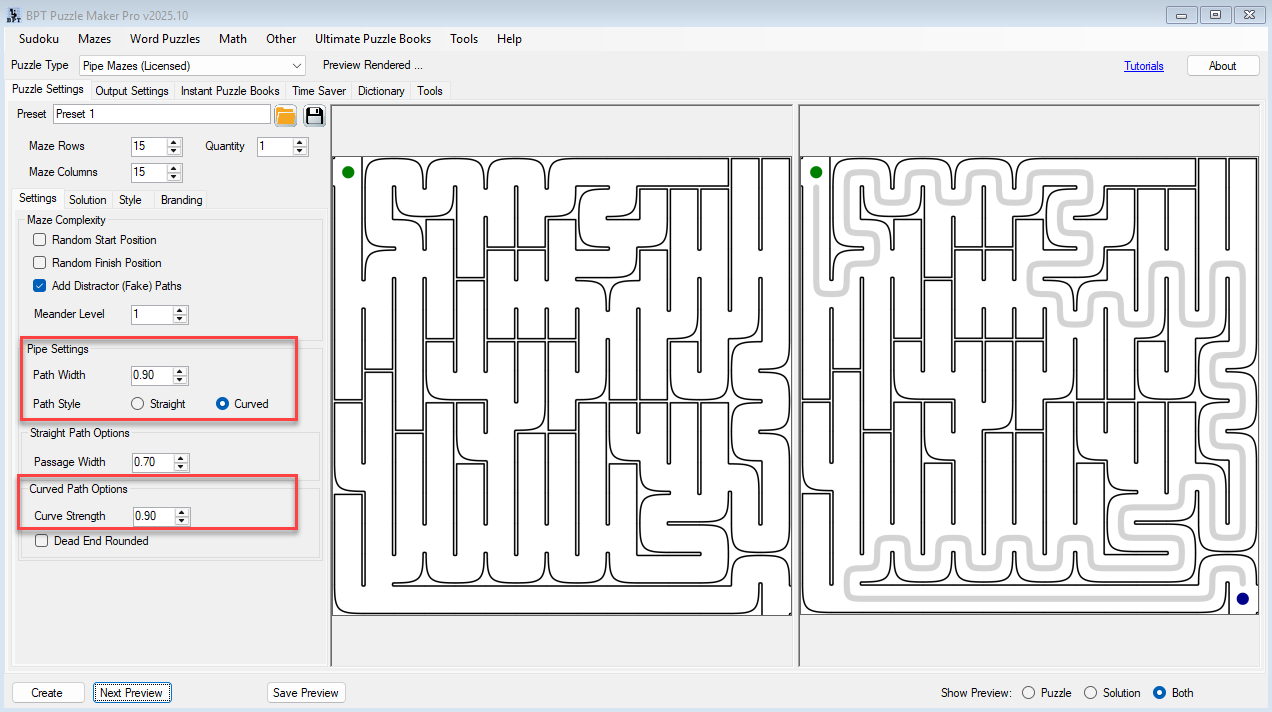
Task: Switch to the Output Settings tab
Action: (x=131, y=90)
